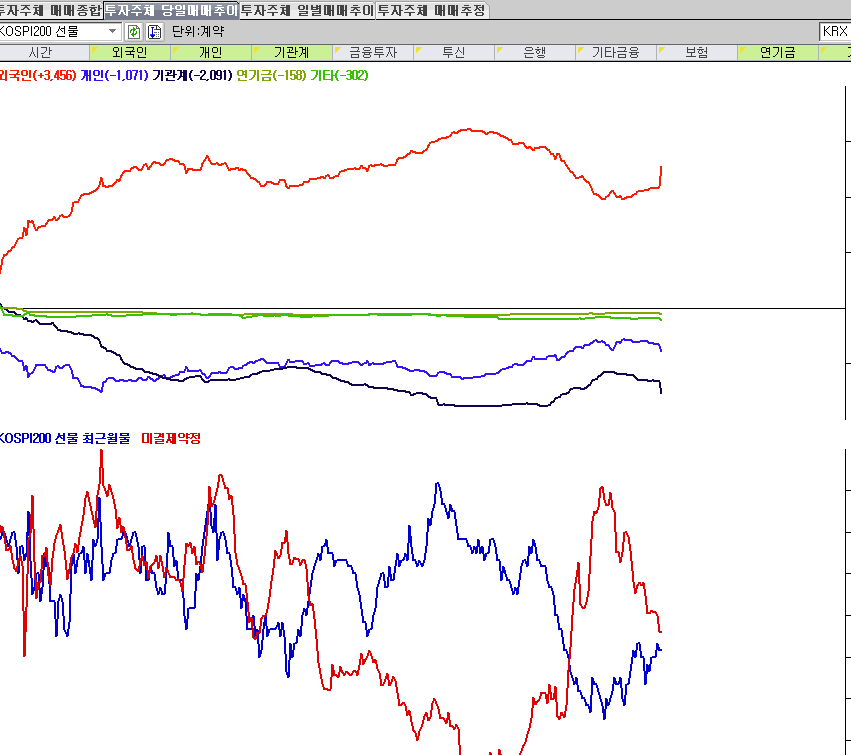Open the 투자주체 일별매매추이 tab

point(307,10)
